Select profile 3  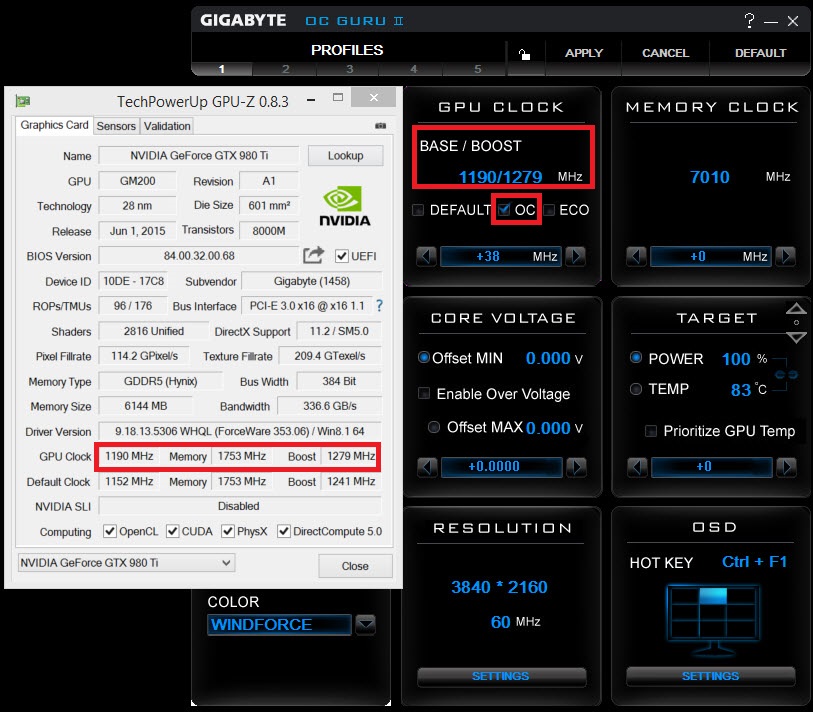pyautogui.click(x=350, y=69)
